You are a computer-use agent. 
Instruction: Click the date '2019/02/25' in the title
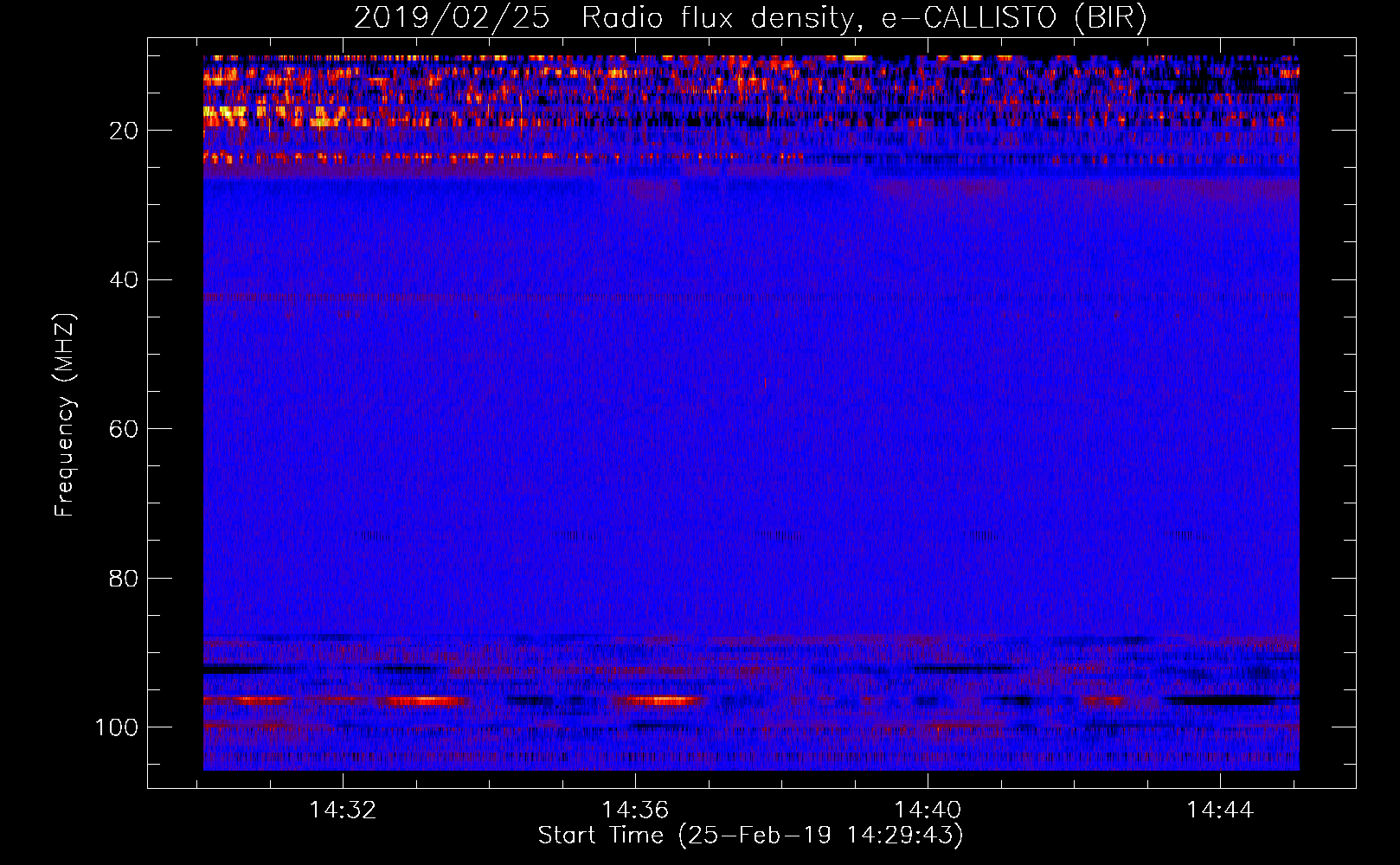coord(452,18)
